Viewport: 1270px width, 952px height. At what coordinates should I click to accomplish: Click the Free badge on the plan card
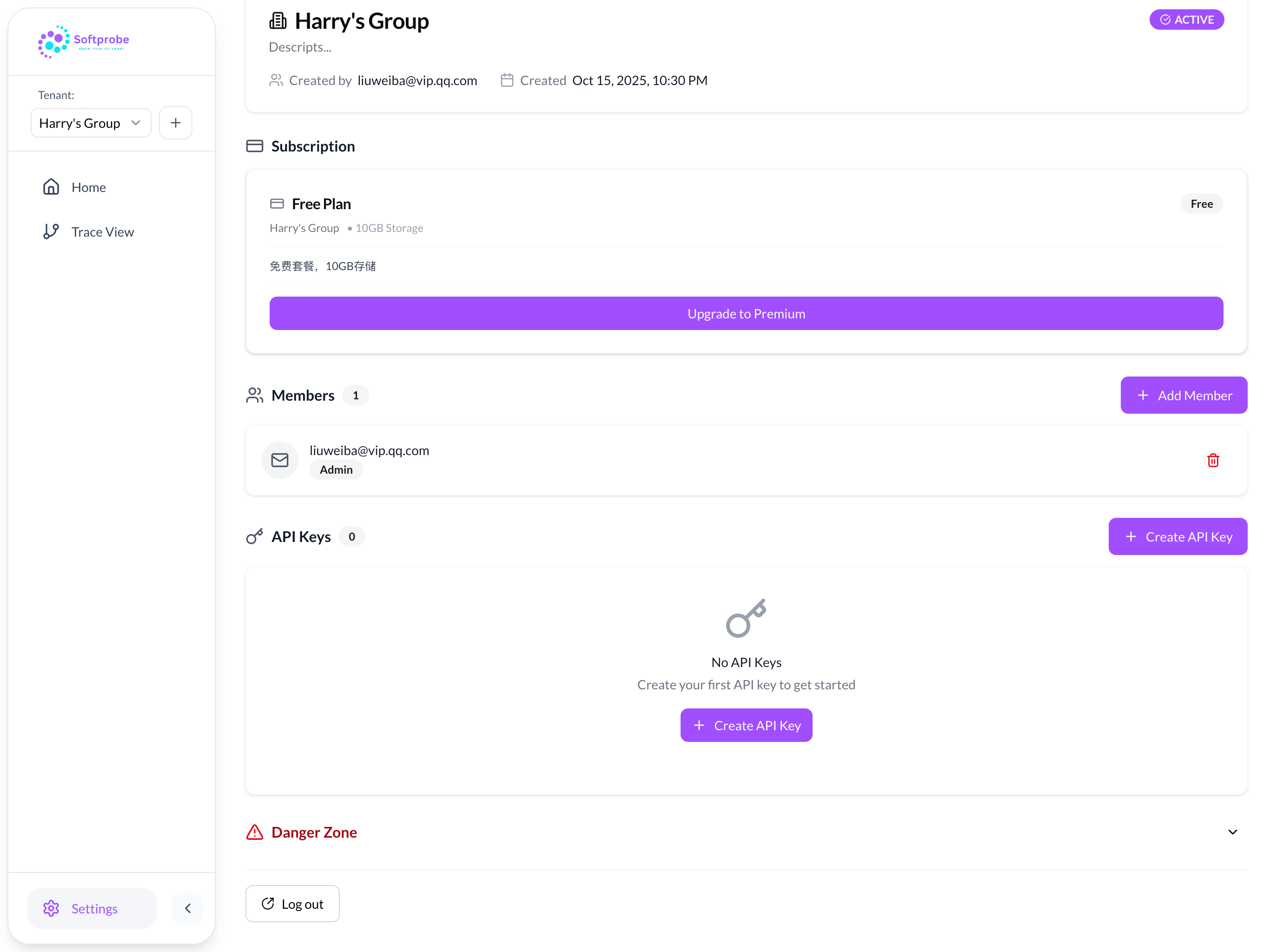(1201, 204)
